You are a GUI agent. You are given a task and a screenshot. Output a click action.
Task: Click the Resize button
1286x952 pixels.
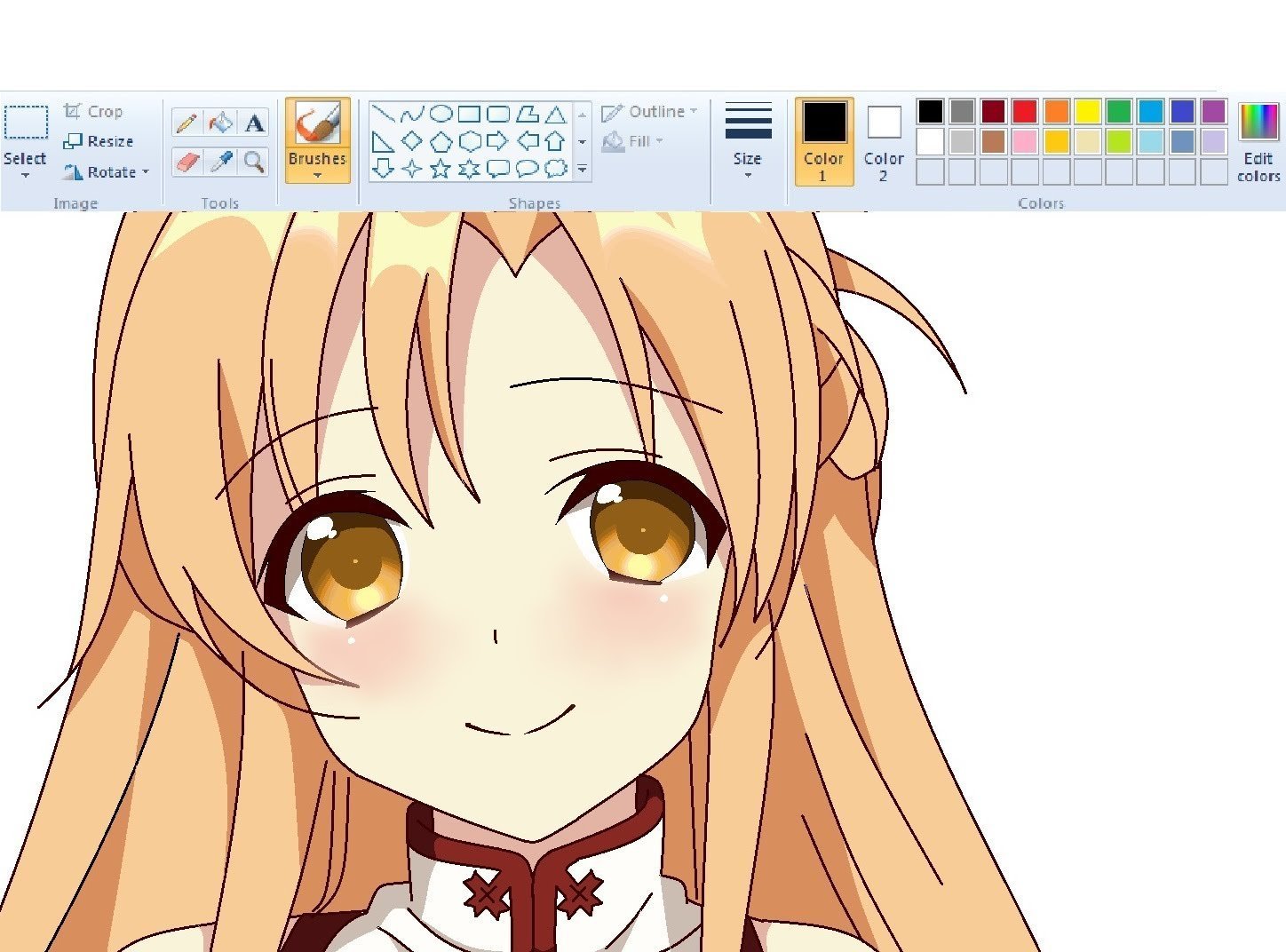pos(99,141)
